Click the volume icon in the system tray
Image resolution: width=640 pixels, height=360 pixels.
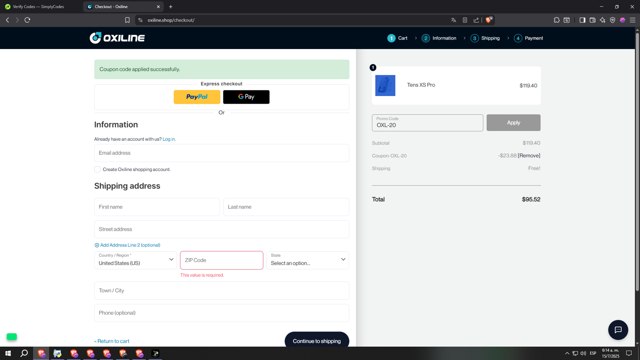pyautogui.click(x=583, y=353)
